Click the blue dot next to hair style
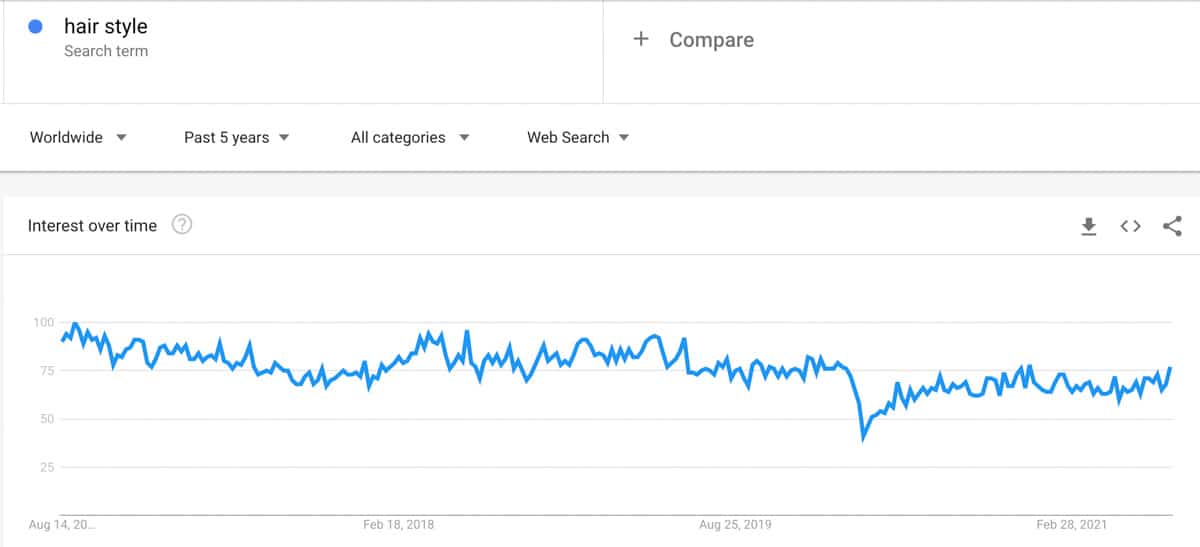1200x547 pixels. click(36, 27)
